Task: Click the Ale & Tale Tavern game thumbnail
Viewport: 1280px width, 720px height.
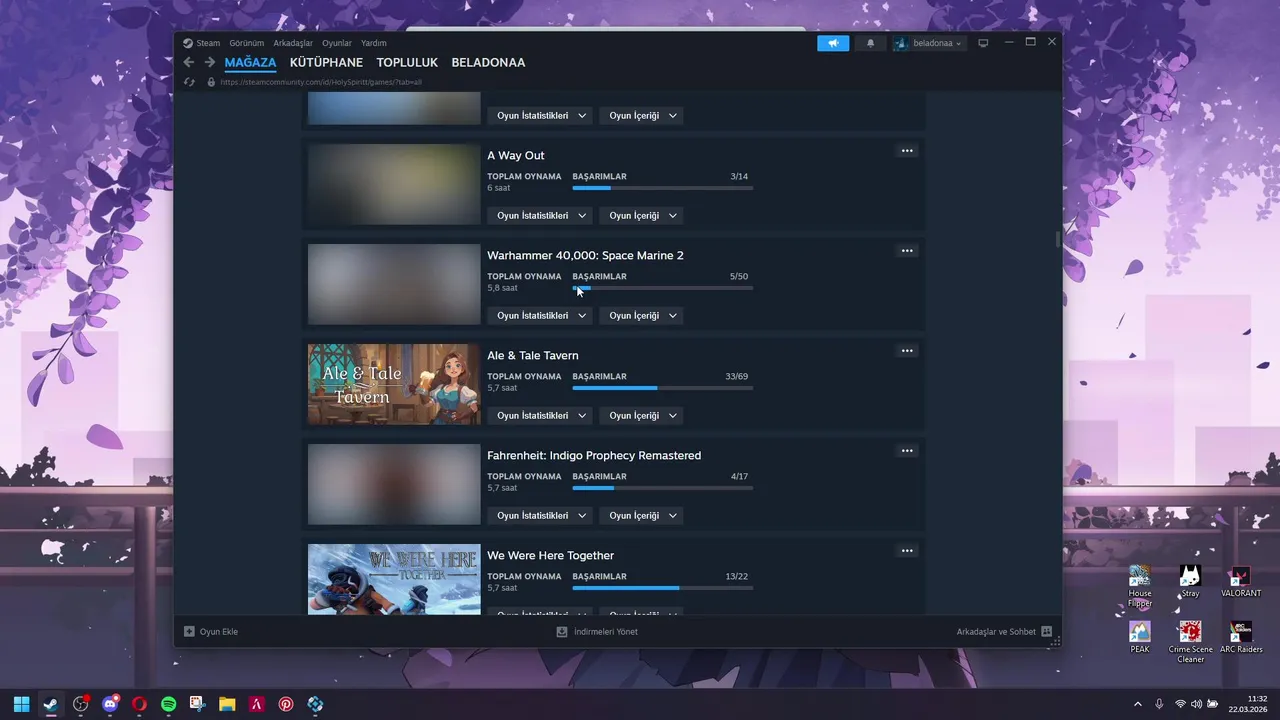Action: pyautogui.click(x=394, y=384)
